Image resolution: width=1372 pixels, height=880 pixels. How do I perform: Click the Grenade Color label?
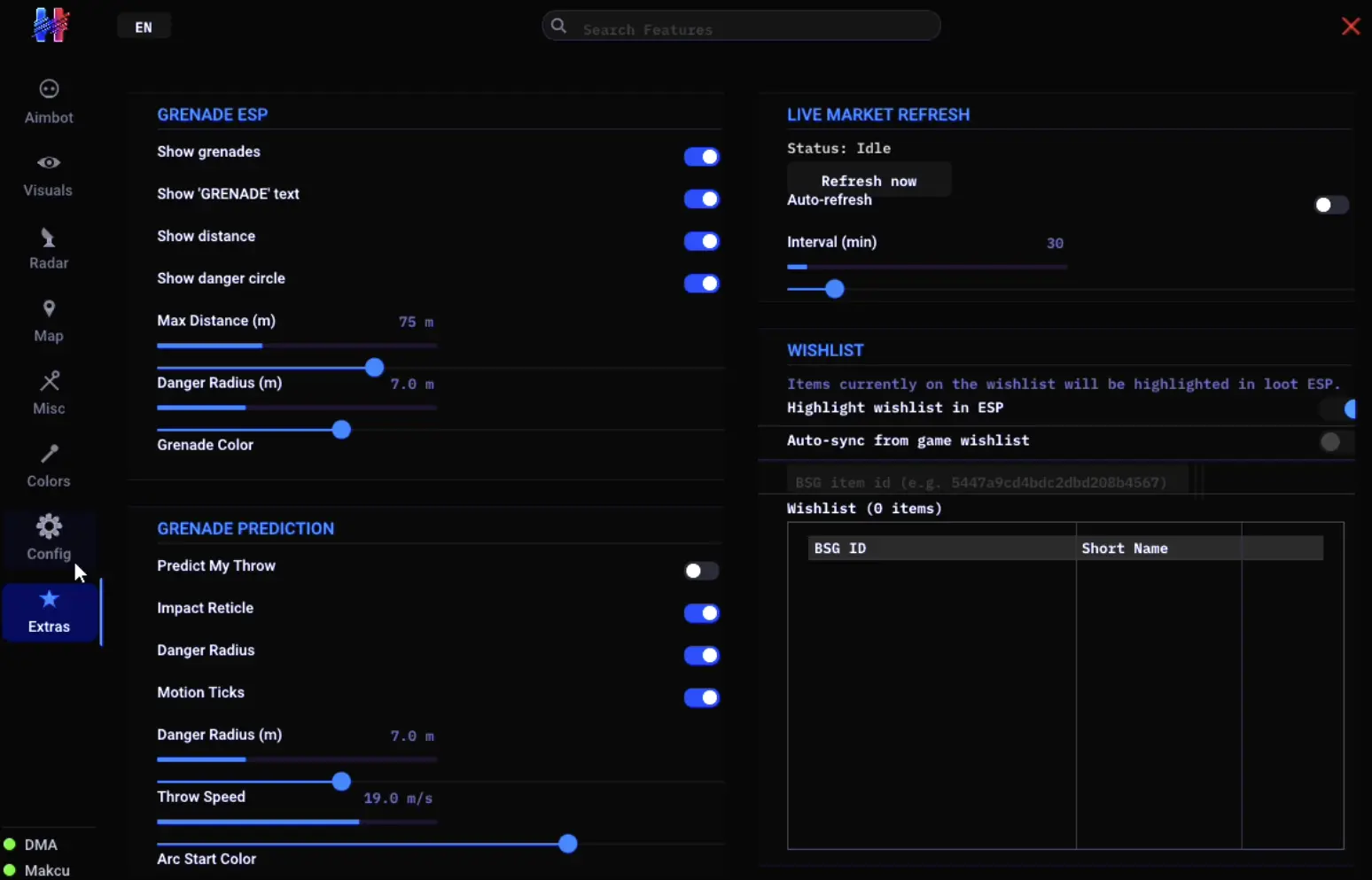[x=205, y=445]
